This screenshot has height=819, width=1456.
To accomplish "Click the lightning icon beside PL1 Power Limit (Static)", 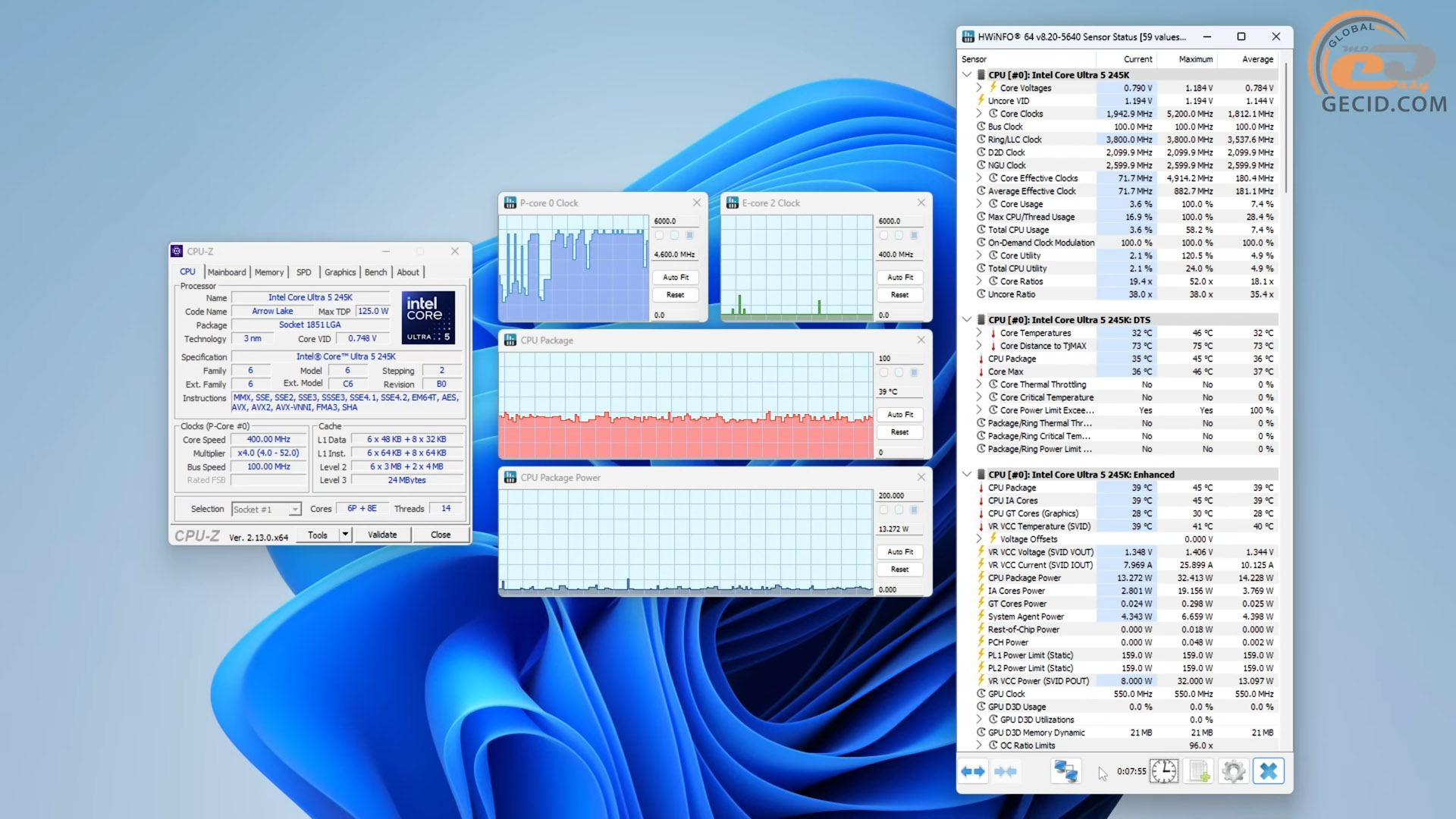I will point(981,654).
